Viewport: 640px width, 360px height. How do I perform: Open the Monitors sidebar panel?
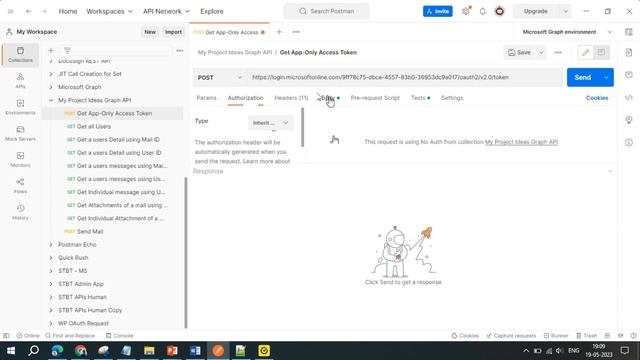point(20,160)
